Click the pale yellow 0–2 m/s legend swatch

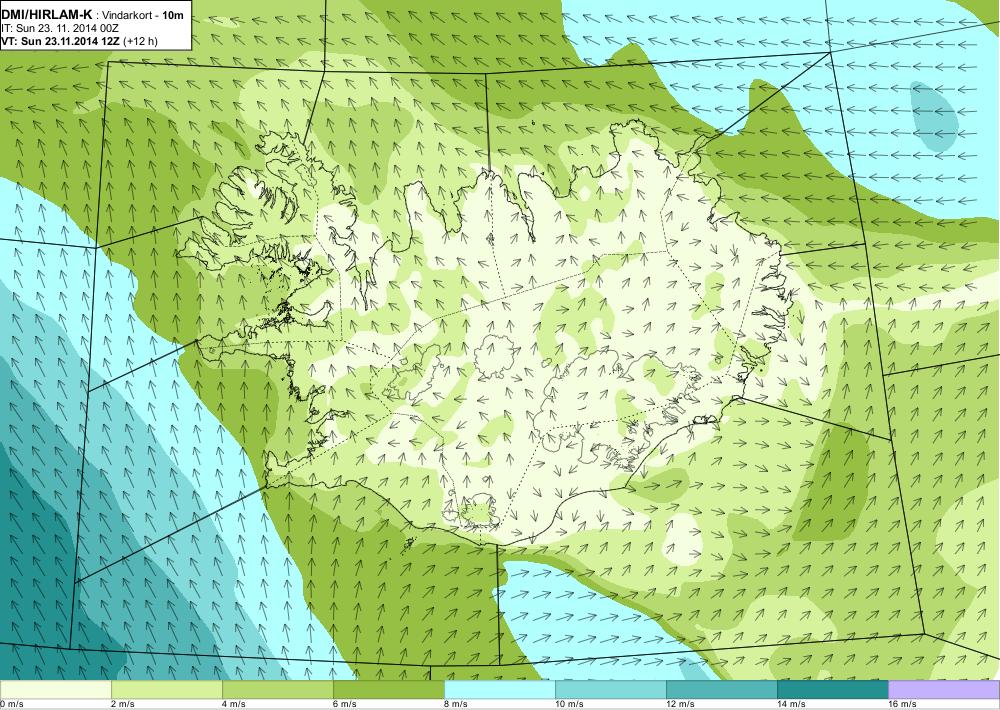[x=55, y=690]
